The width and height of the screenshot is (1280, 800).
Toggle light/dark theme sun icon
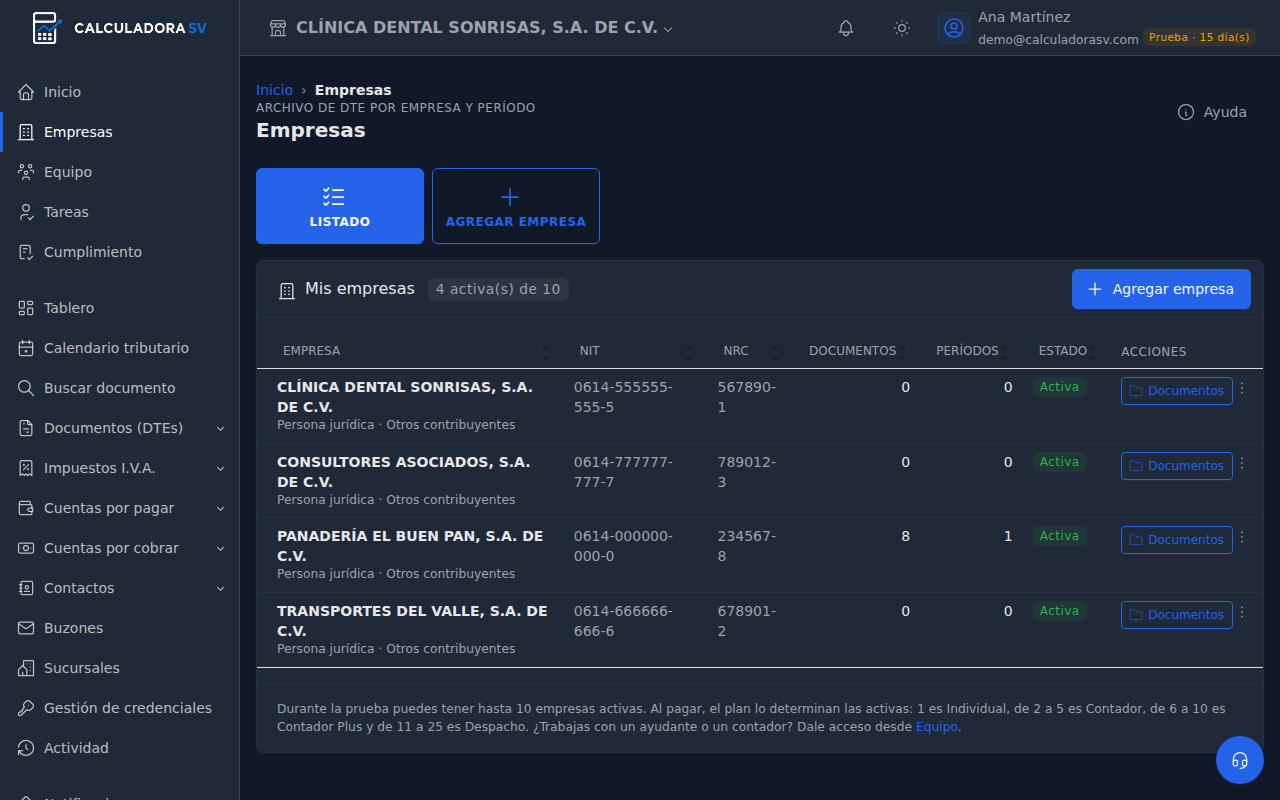click(x=902, y=28)
